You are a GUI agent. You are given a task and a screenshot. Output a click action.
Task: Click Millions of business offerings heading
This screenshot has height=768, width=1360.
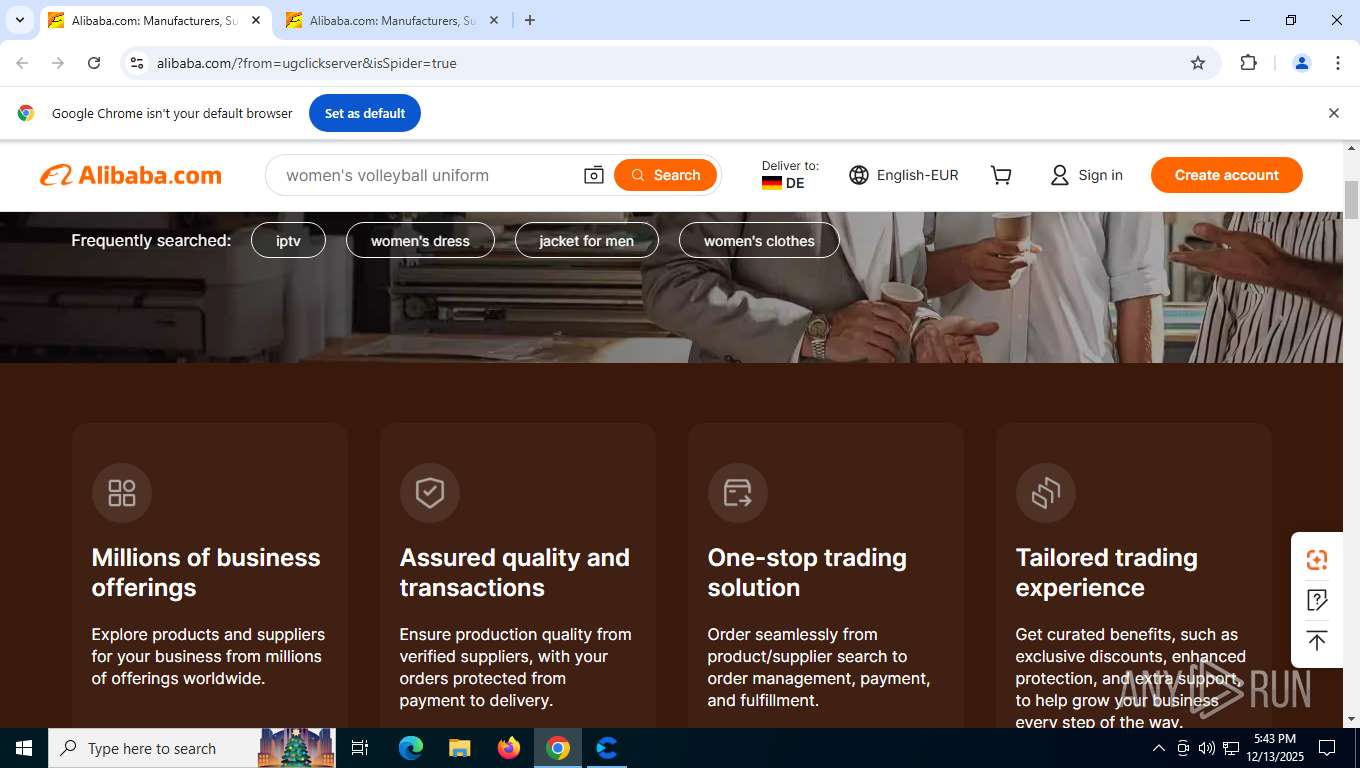(x=206, y=572)
